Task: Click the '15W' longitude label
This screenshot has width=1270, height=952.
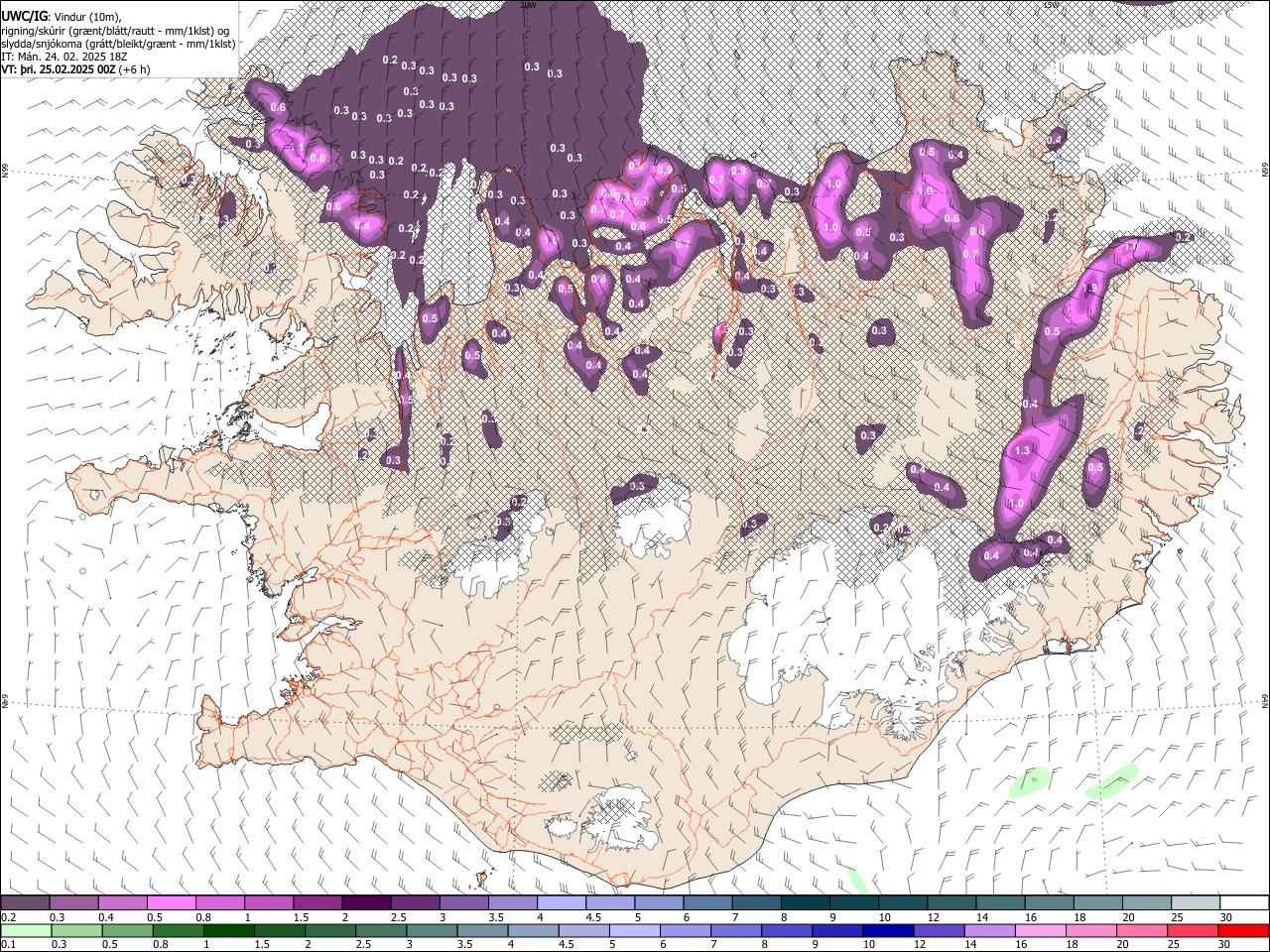Action: pyautogui.click(x=1051, y=5)
